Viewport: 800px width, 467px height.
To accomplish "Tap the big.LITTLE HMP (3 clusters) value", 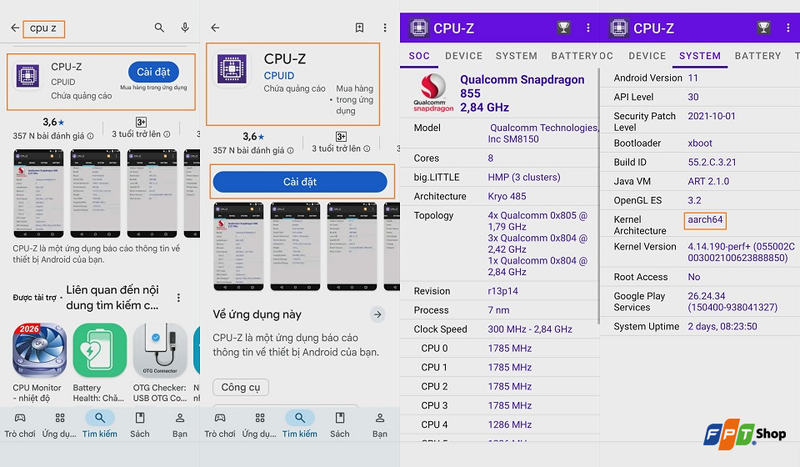I will [x=523, y=177].
